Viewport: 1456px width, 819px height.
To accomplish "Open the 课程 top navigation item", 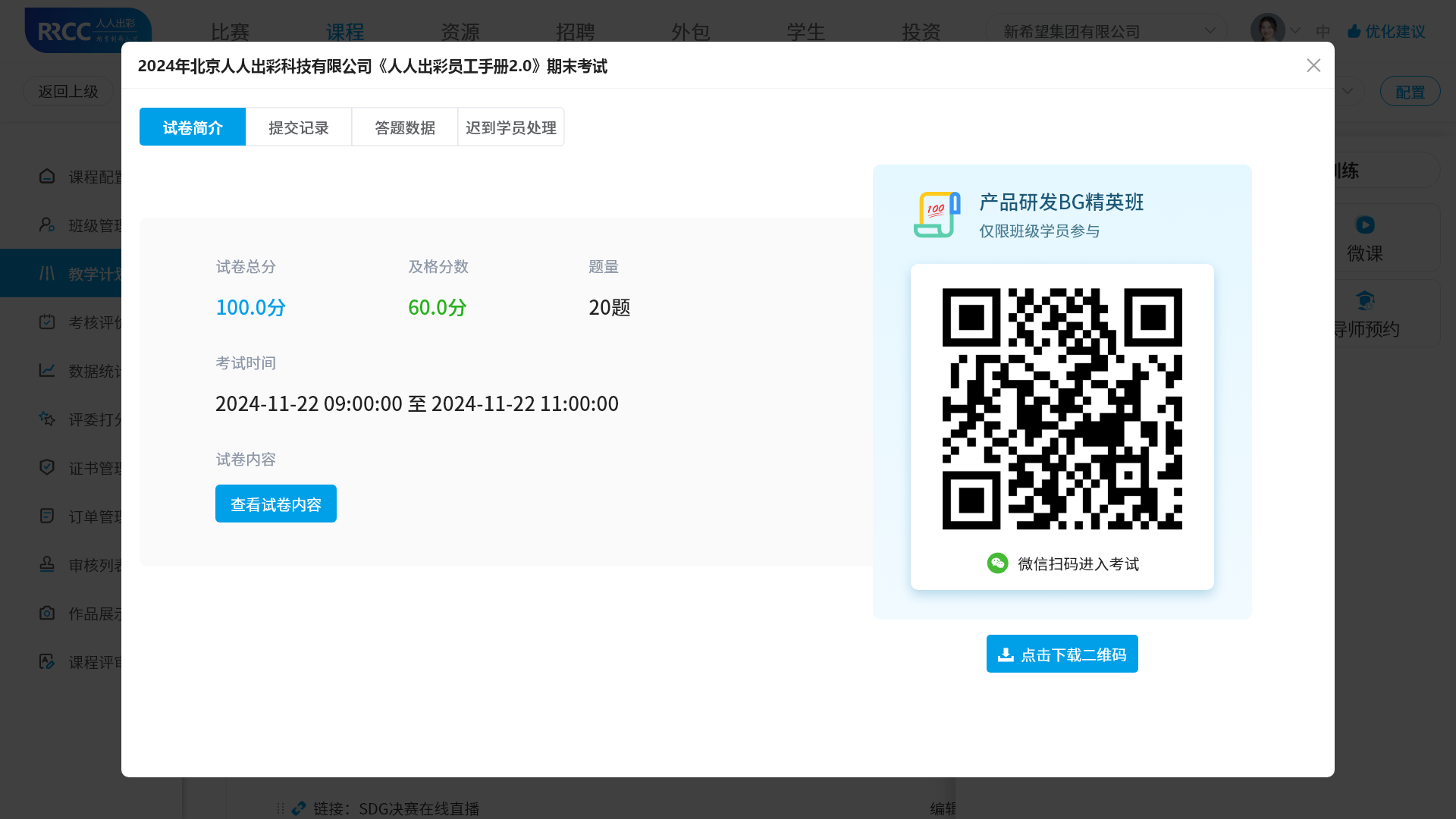I will pos(345,32).
